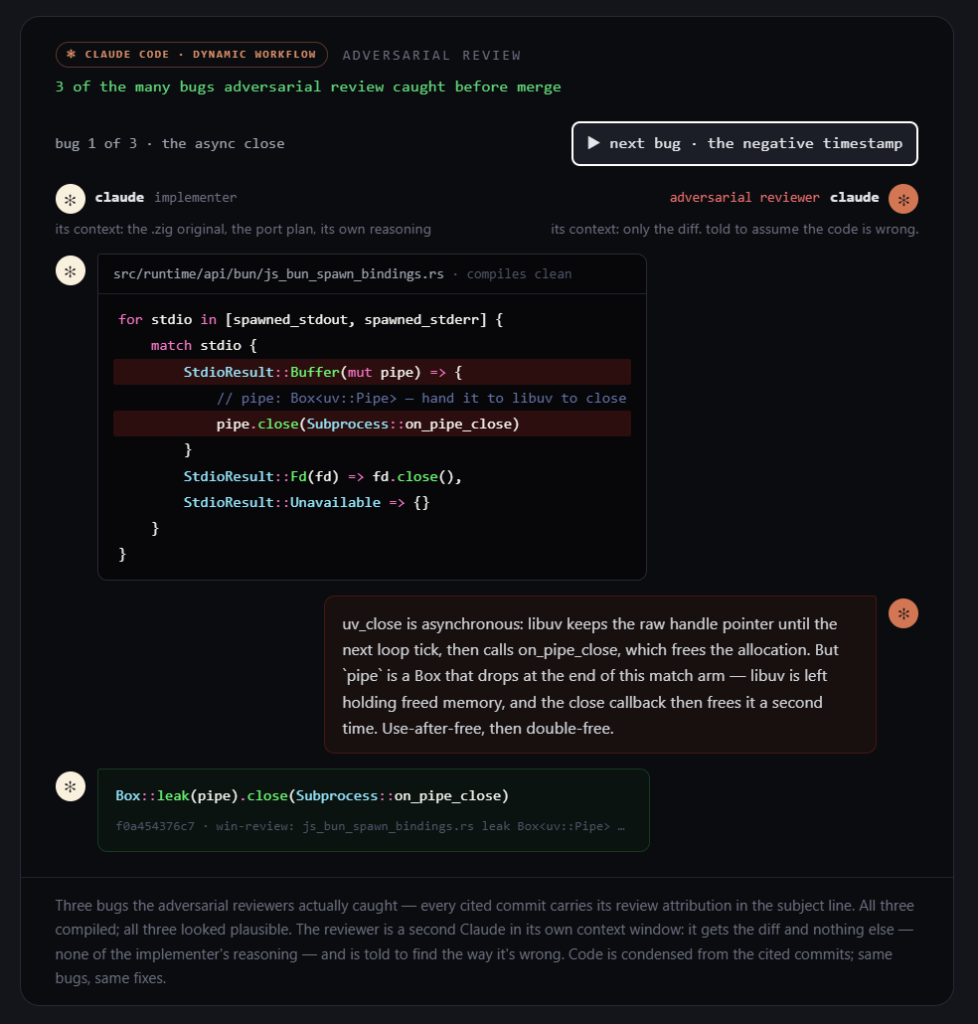Click the asterisk icon in the workflow badge
This screenshot has width=978, height=1024.
[x=71, y=55]
